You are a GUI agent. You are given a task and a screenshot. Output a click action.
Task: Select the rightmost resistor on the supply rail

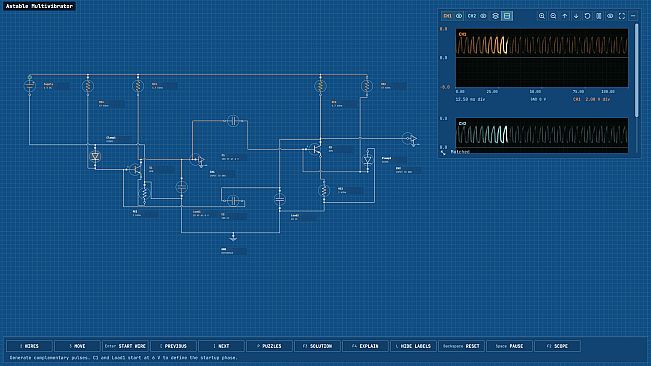[367, 86]
